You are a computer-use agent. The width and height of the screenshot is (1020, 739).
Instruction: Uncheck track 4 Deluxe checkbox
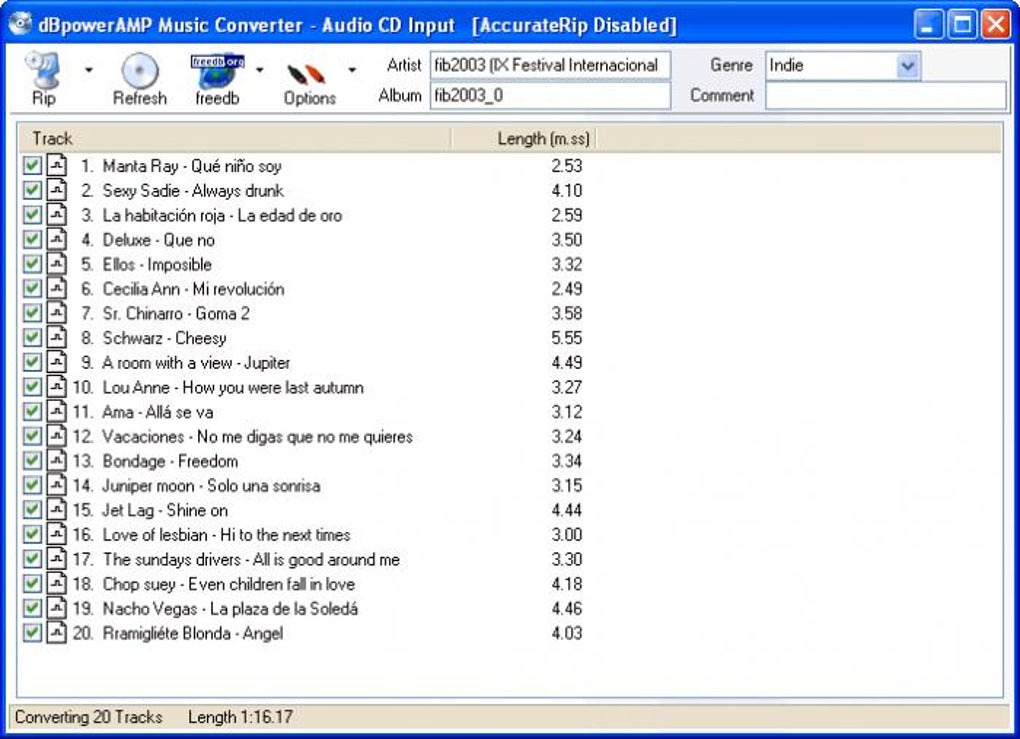[x=32, y=239]
